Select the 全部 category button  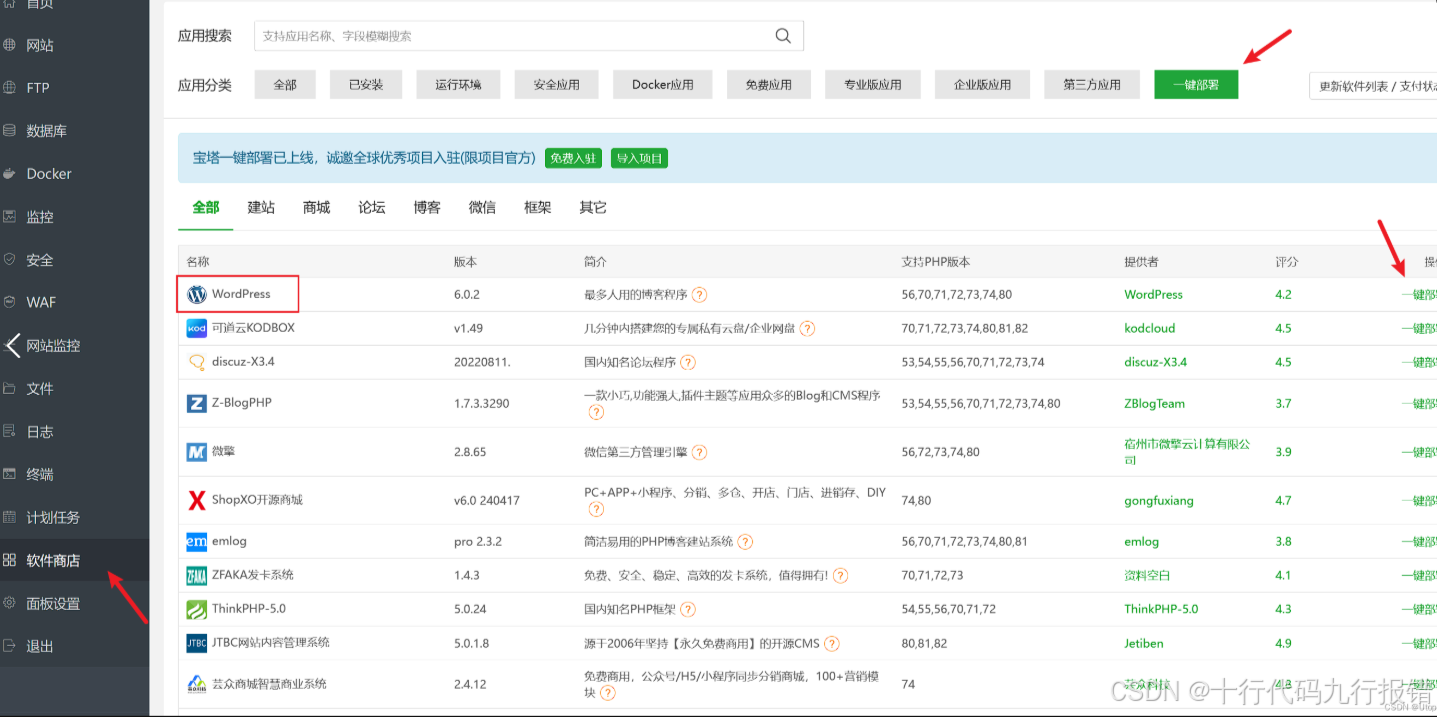(x=285, y=85)
